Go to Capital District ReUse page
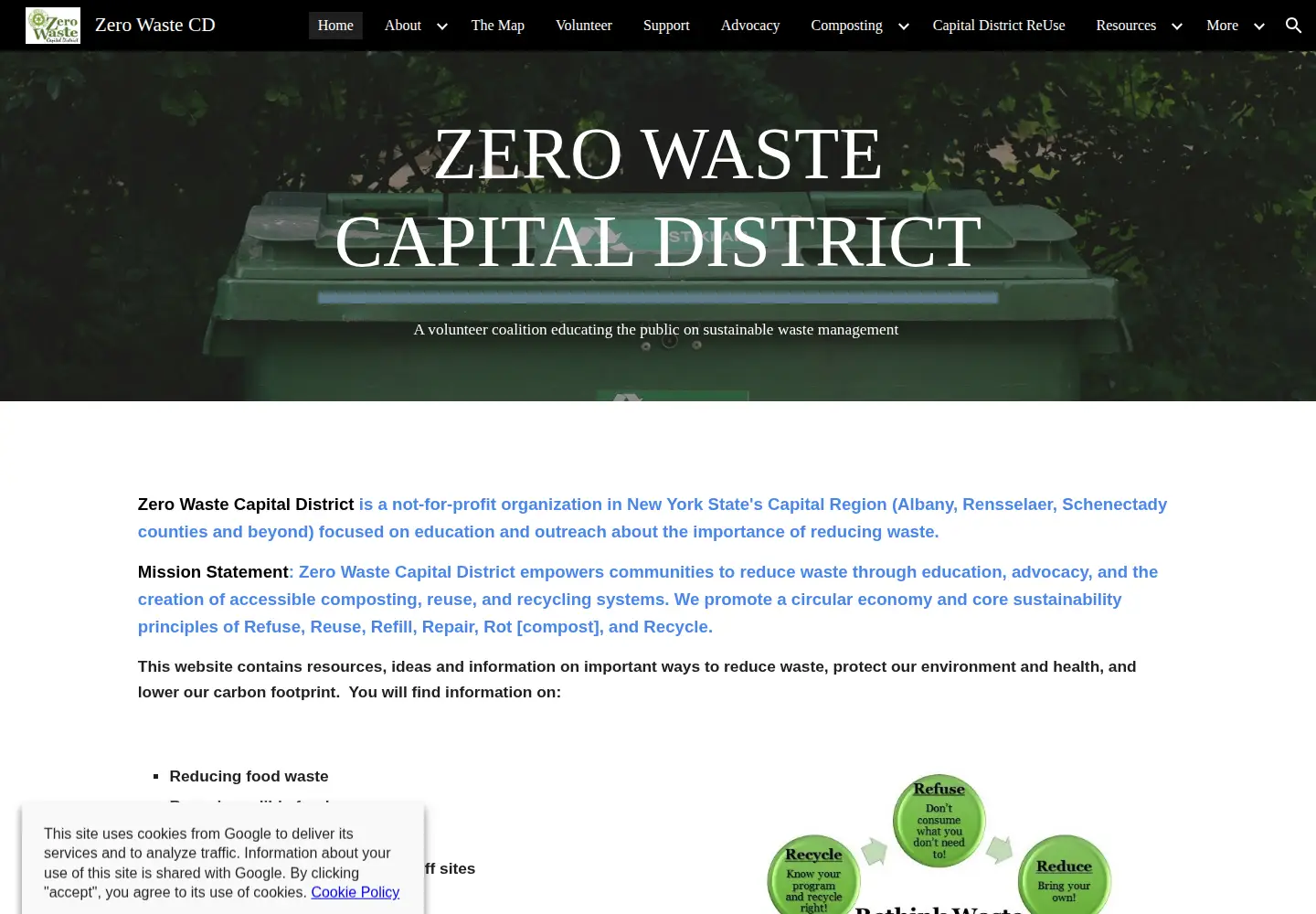This screenshot has height=914, width=1316. pyautogui.click(x=999, y=26)
